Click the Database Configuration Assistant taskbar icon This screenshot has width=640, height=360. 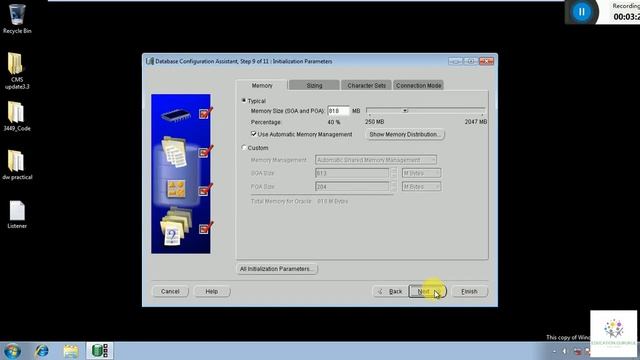tap(99, 351)
